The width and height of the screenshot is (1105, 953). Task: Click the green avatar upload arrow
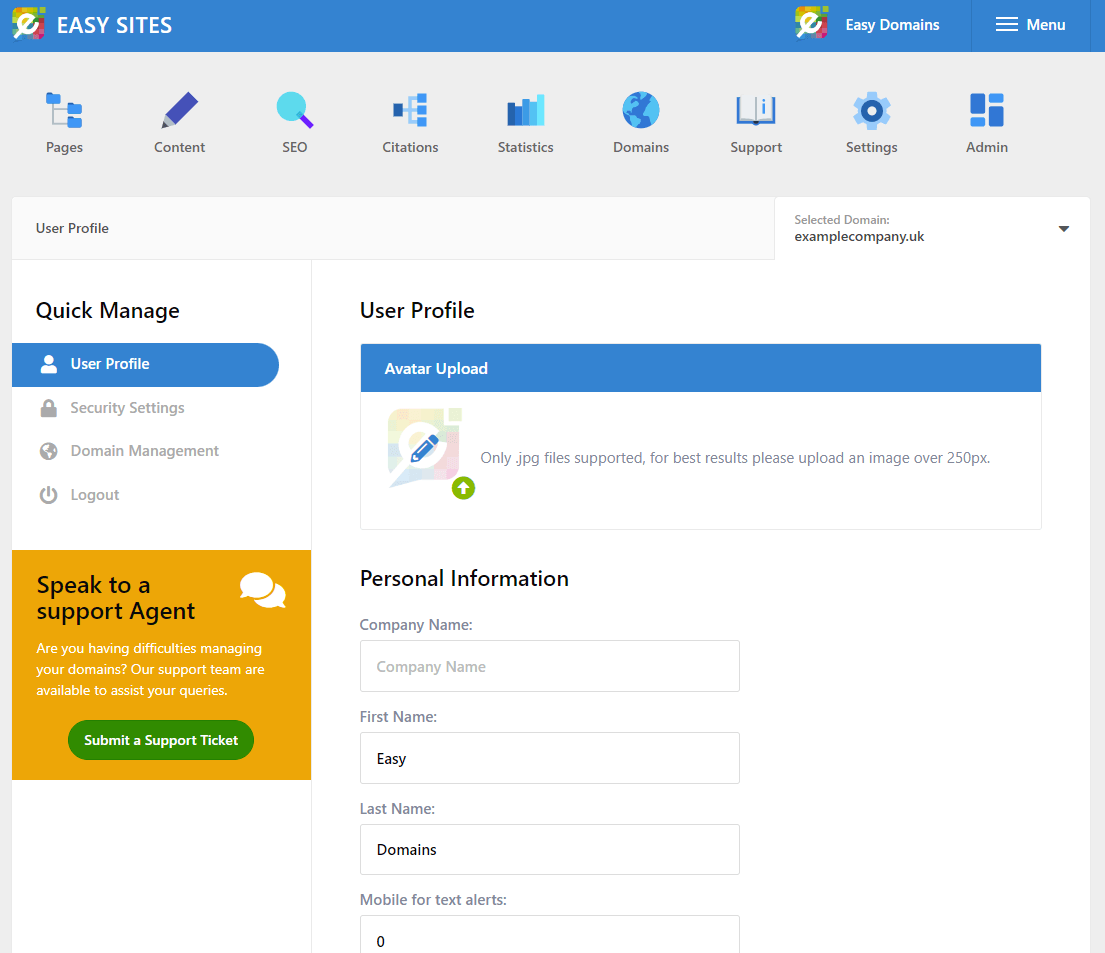point(463,488)
